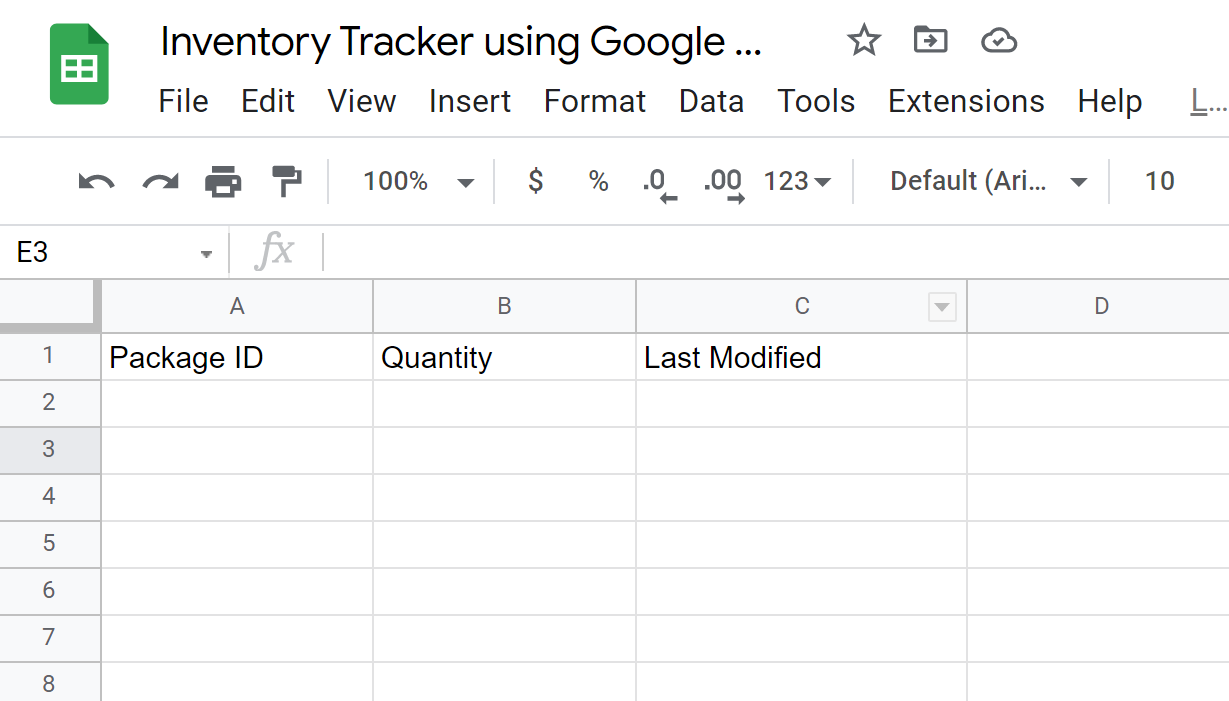This screenshot has height=701, width=1229.
Task: Click the increase decimal places icon
Action: (725, 181)
